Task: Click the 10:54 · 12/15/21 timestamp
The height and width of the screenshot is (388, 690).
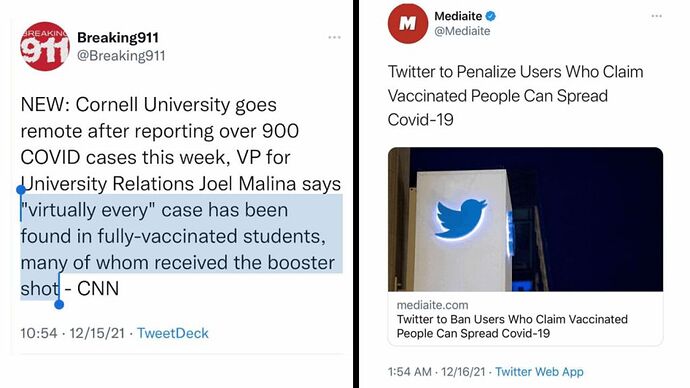Action: pos(73,333)
